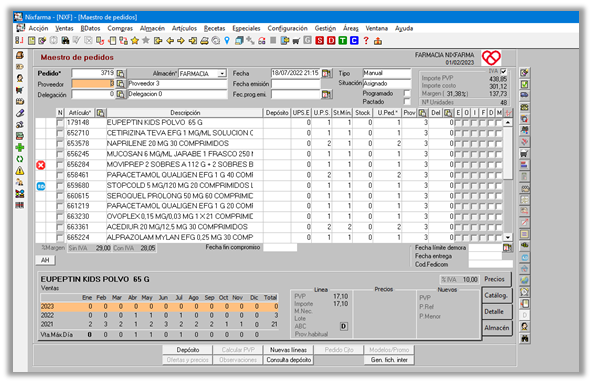Open the Gestión menu
This screenshot has width=592, height=383.
tap(325, 28)
